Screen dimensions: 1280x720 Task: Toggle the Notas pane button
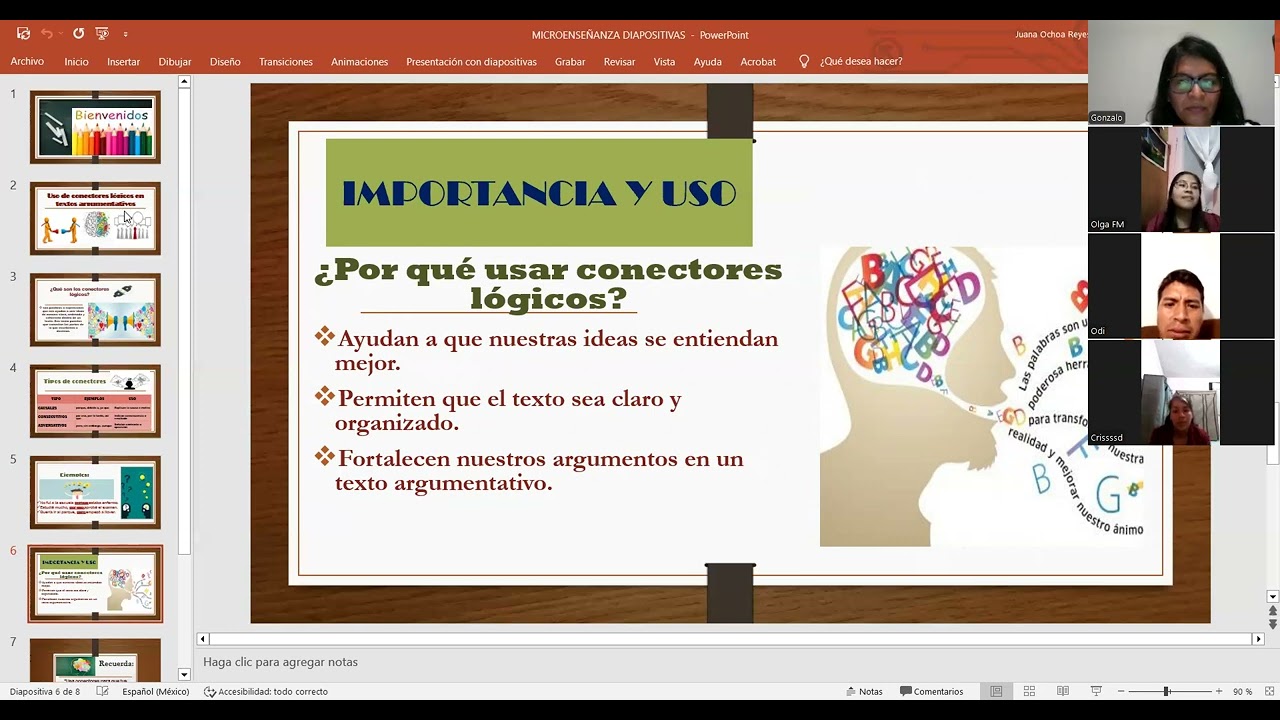click(x=864, y=691)
